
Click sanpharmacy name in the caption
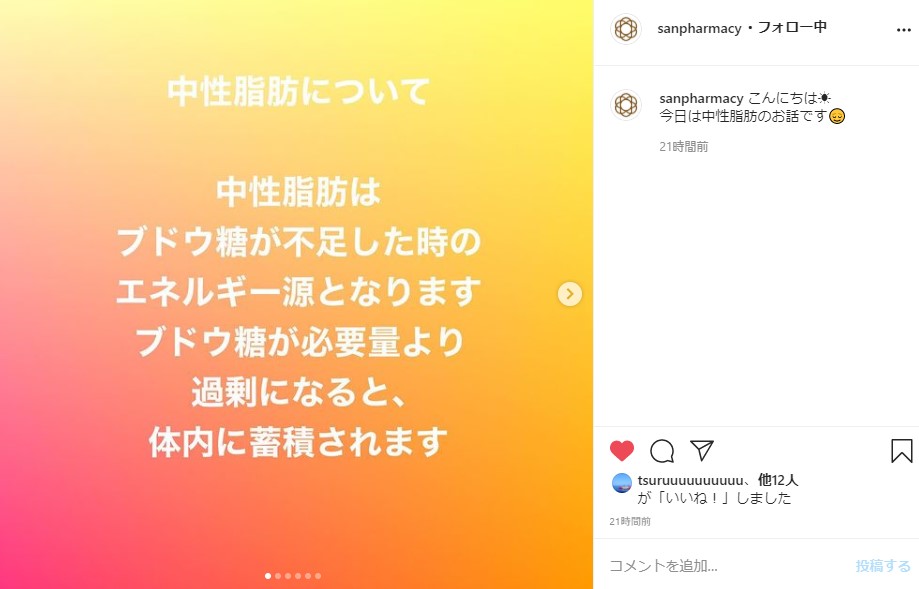click(701, 98)
